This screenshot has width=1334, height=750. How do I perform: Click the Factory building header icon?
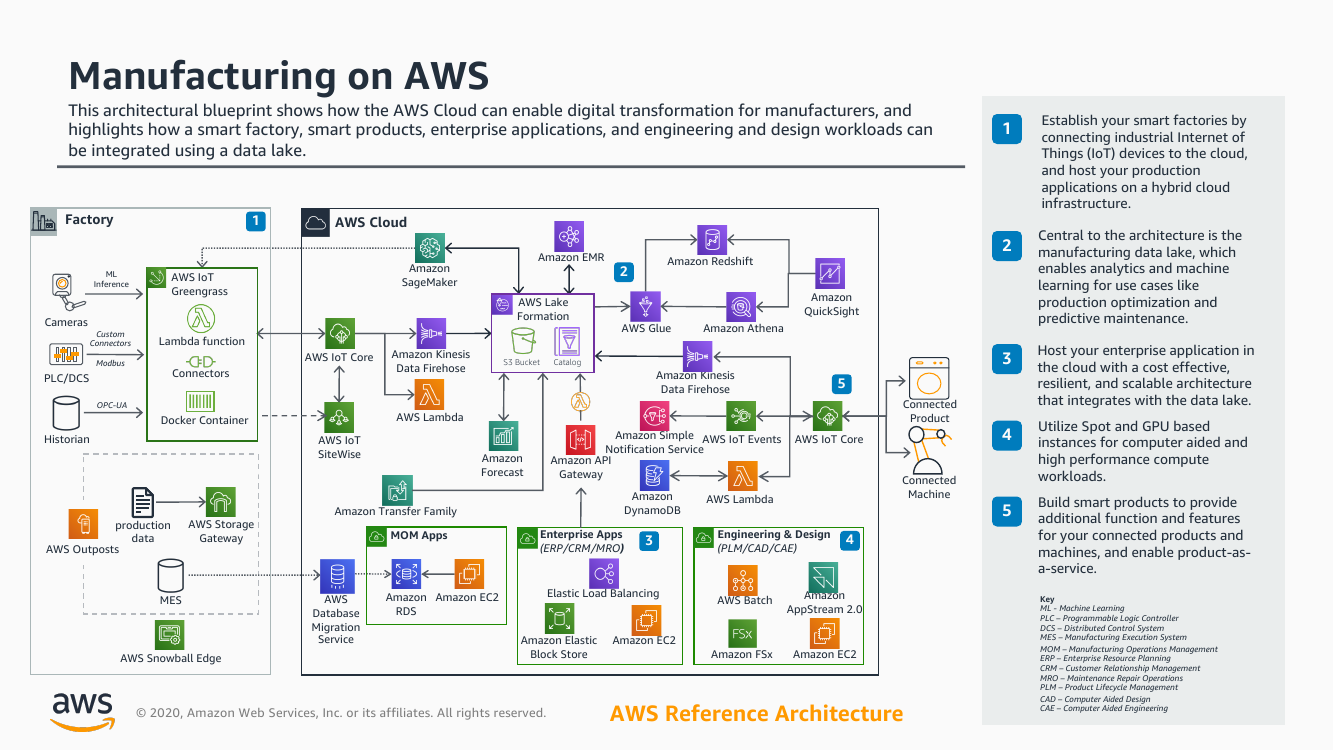[44, 221]
